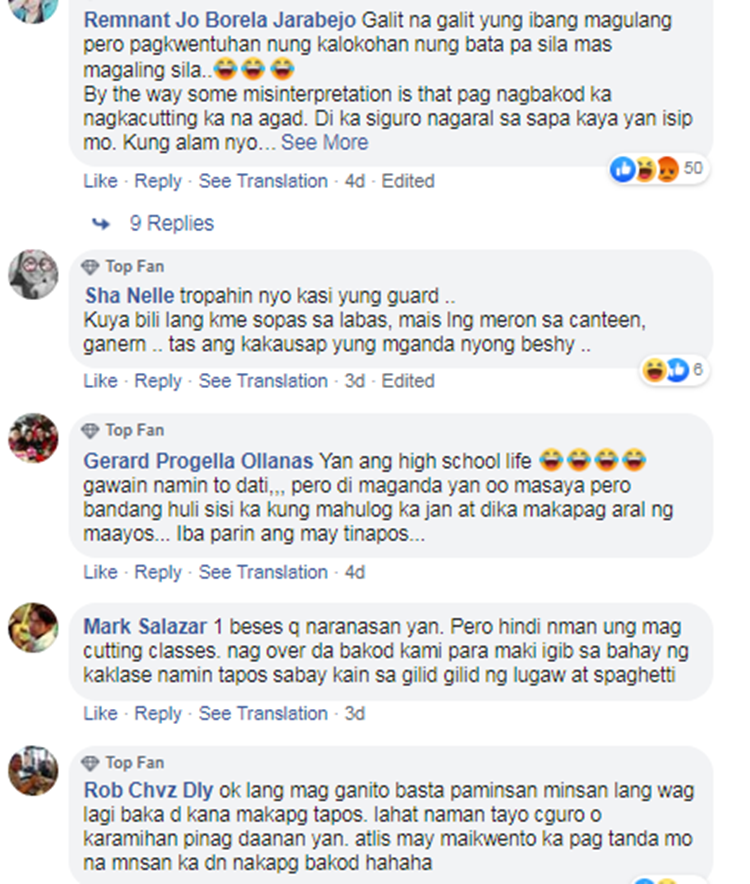This screenshot has height=884, width=750.
Task: Click Rob Chvz Dly's Top Fan diamond badge
Action: (x=90, y=763)
